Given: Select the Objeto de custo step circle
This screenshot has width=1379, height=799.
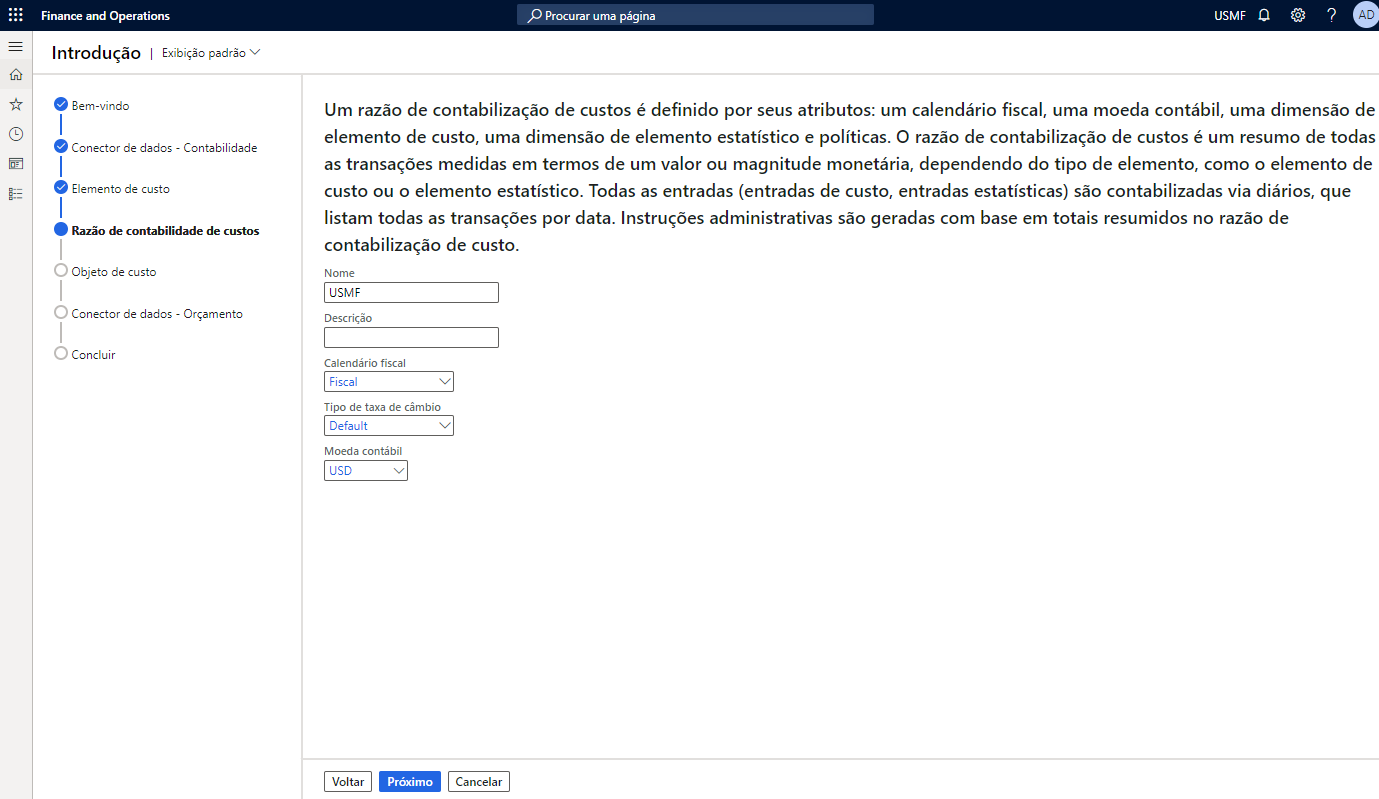Looking at the screenshot, I should tap(61, 270).
